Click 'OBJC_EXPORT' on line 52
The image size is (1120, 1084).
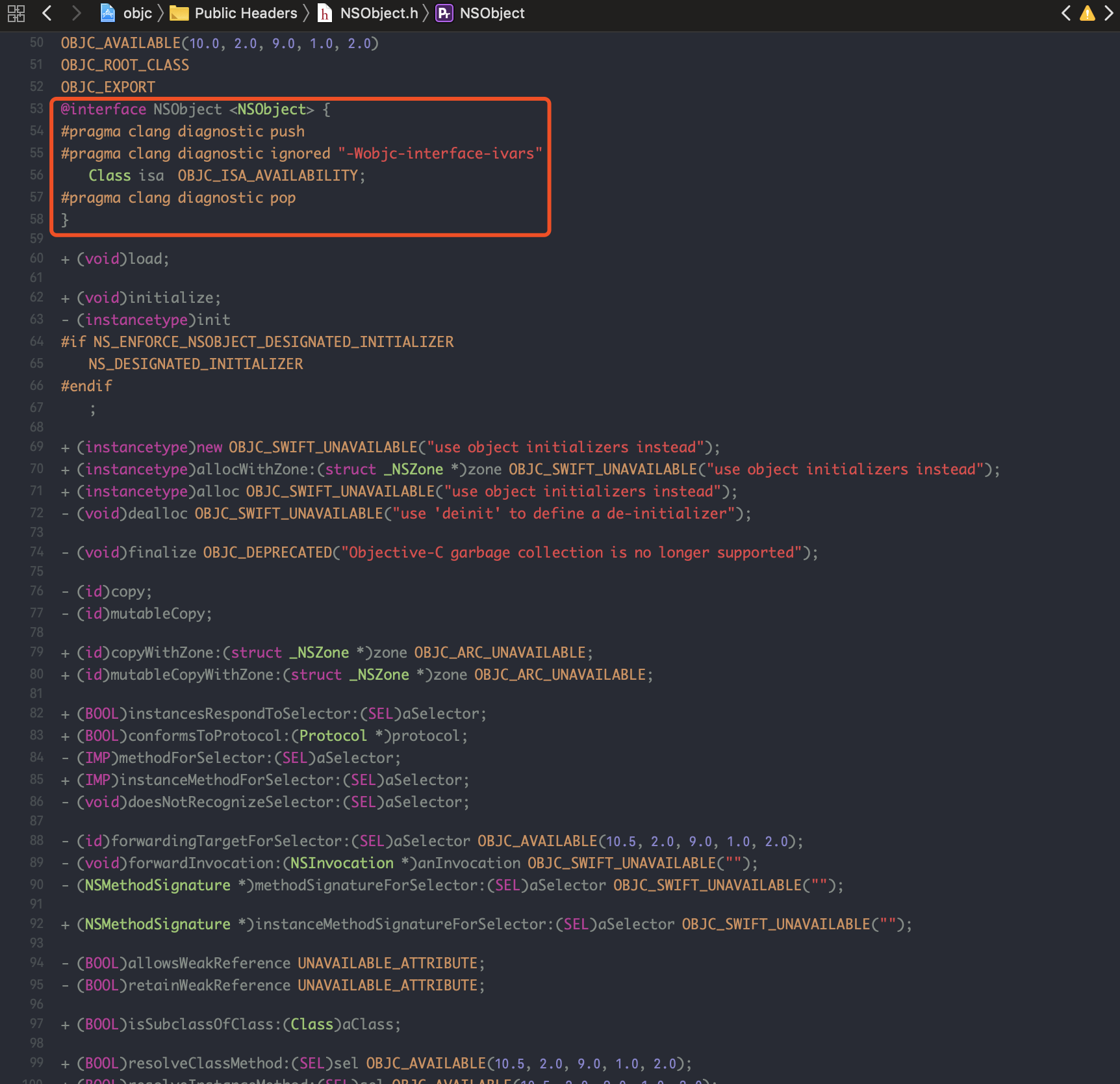click(x=108, y=87)
